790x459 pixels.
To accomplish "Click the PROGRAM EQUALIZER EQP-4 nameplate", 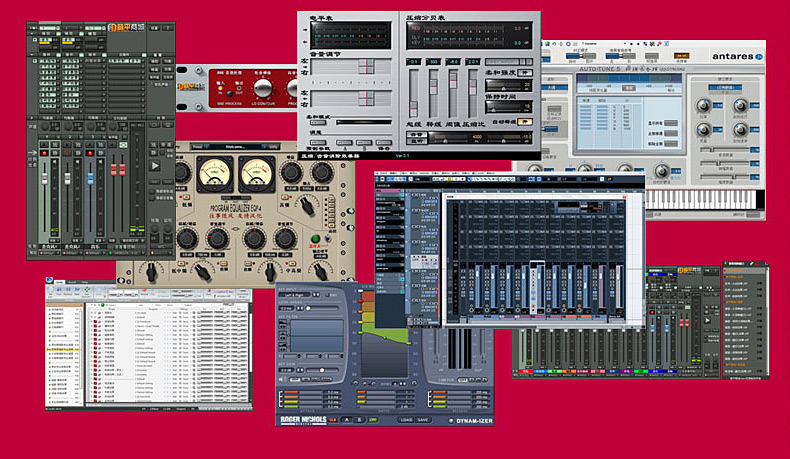I will [235, 206].
